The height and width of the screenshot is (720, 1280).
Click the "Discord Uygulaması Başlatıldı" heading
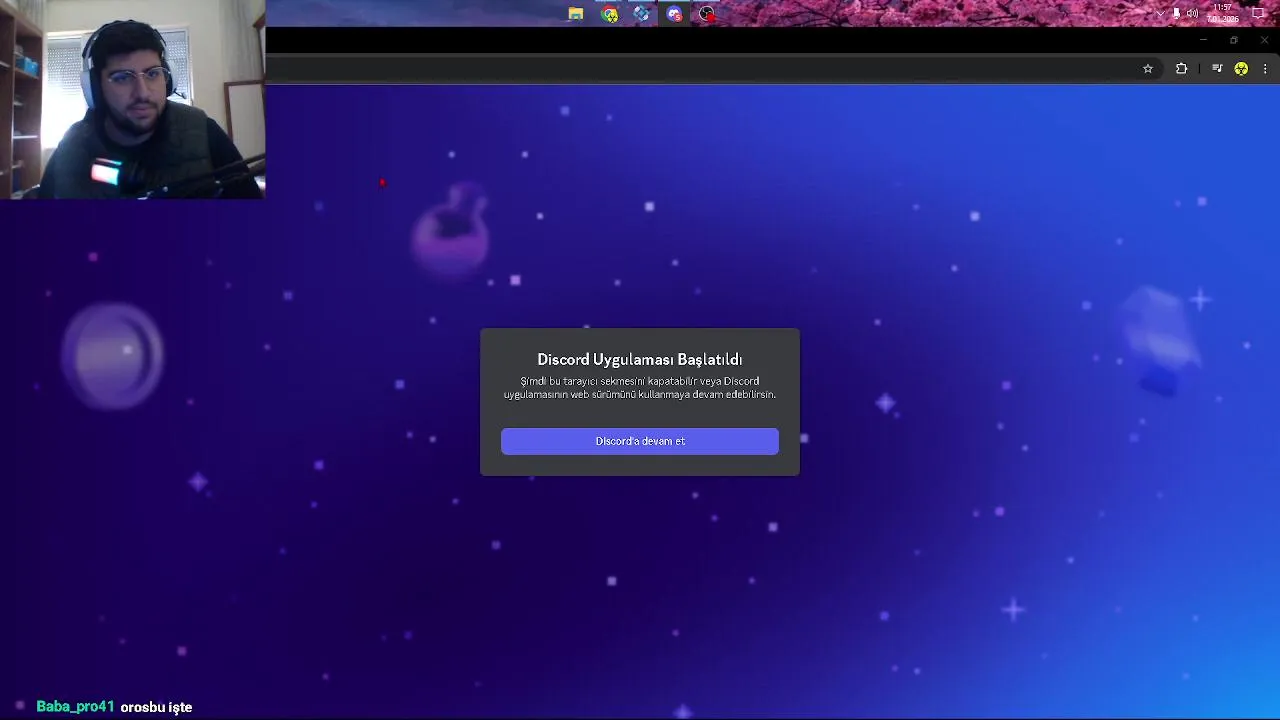(x=640, y=359)
